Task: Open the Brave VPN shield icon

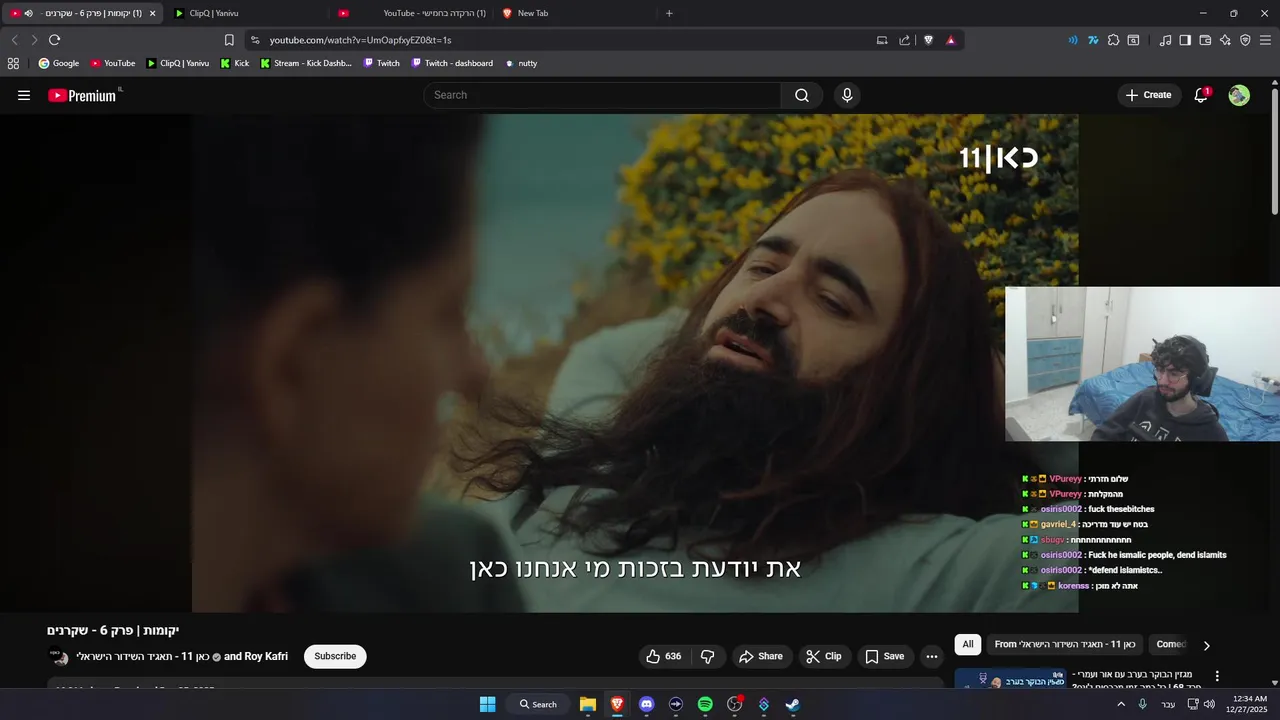Action: [x=1245, y=40]
